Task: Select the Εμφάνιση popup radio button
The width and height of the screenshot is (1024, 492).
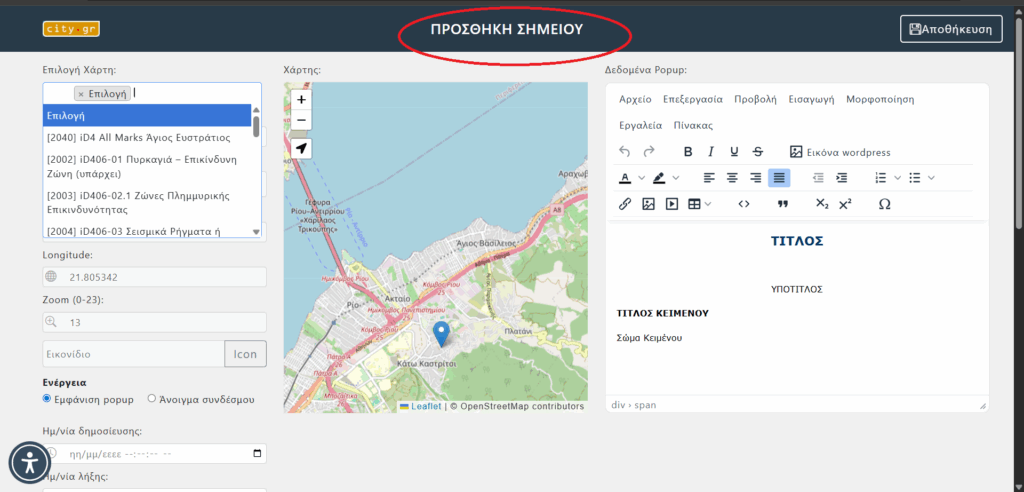Action: pos(47,399)
